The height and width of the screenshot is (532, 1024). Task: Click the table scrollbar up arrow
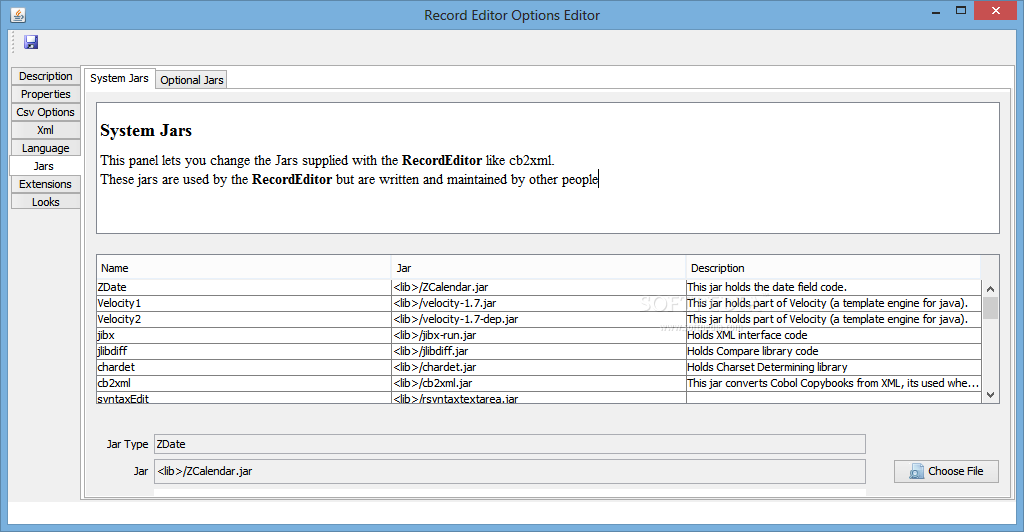pos(990,289)
